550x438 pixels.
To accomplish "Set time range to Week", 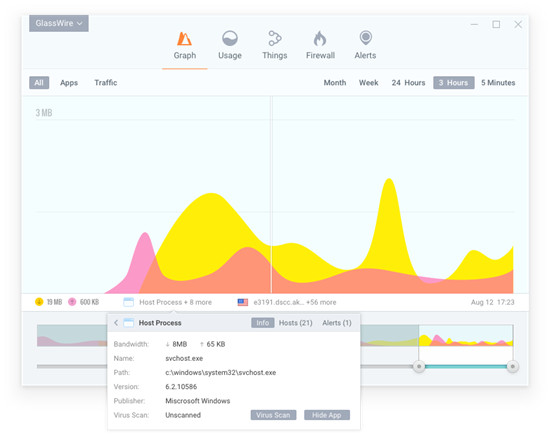I will tap(368, 83).
